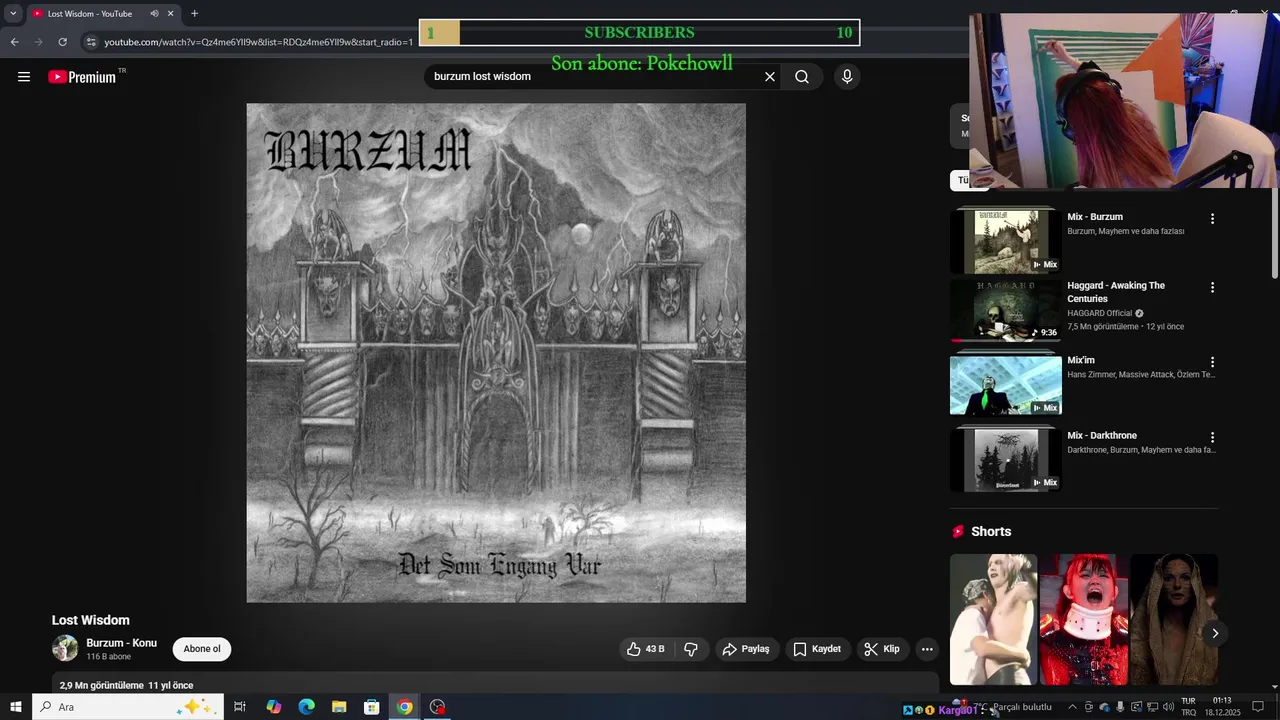Play Haggard Awaking The Centuries thumbnail
Image resolution: width=1280 pixels, height=720 pixels.
pos(1005,311)
